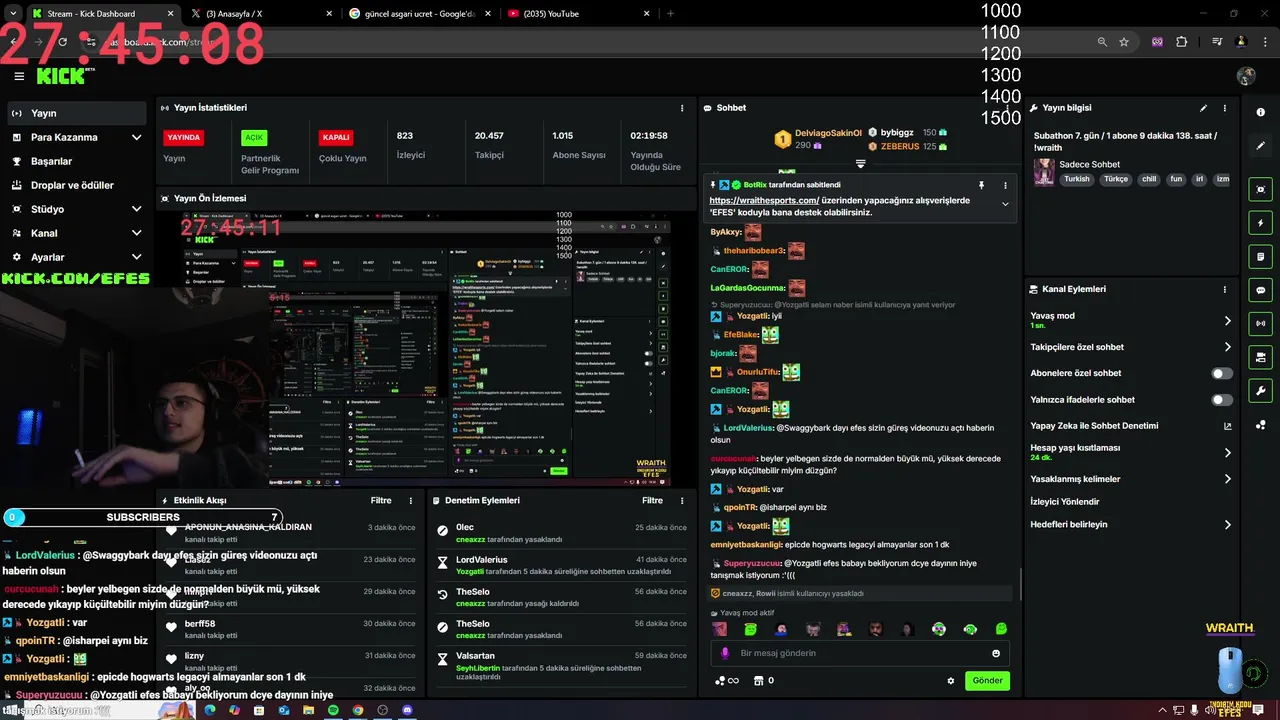This screenshot has height=720, width=1280.
Task: Select the pencil icon in right sidebar
Action: pos(1261,146)
